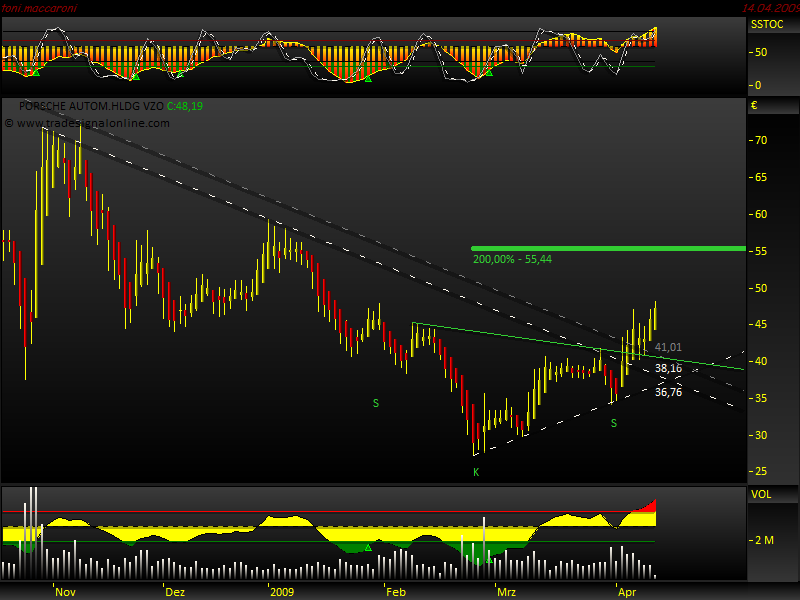Image resolution: width=800 pixels, height=600 pixels.
Task: Click the 60 price axis value
Action: pyautogui.click(x=761, y=214)
